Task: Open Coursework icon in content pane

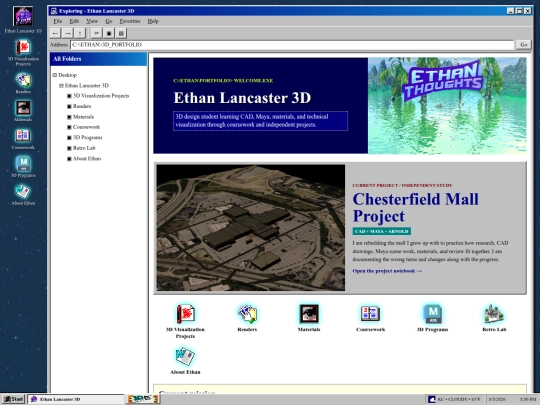Action: [370, 318]
